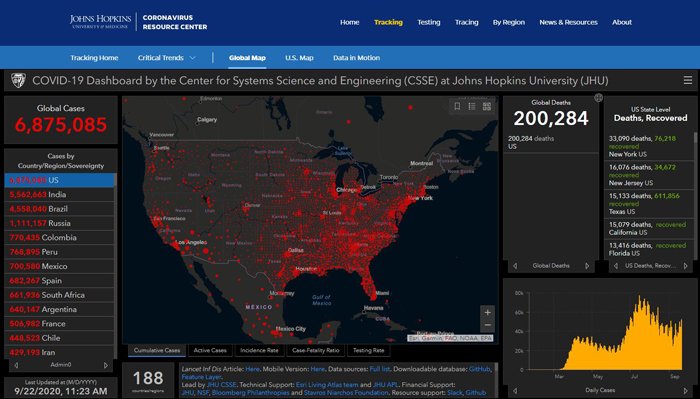
Task: Open the map legend list icon
Action: click(x=472, y=106)
